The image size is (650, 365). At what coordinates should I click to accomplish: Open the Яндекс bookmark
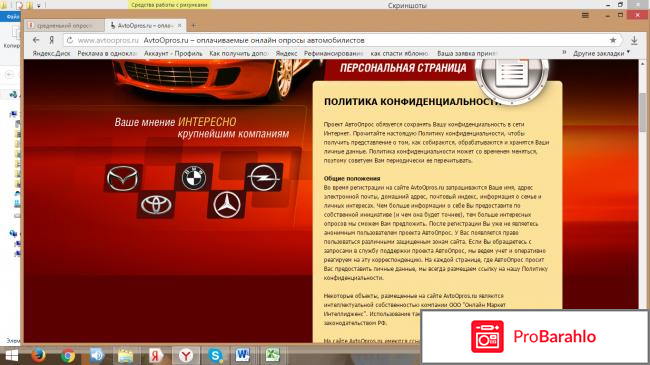[x=286, y=54]
